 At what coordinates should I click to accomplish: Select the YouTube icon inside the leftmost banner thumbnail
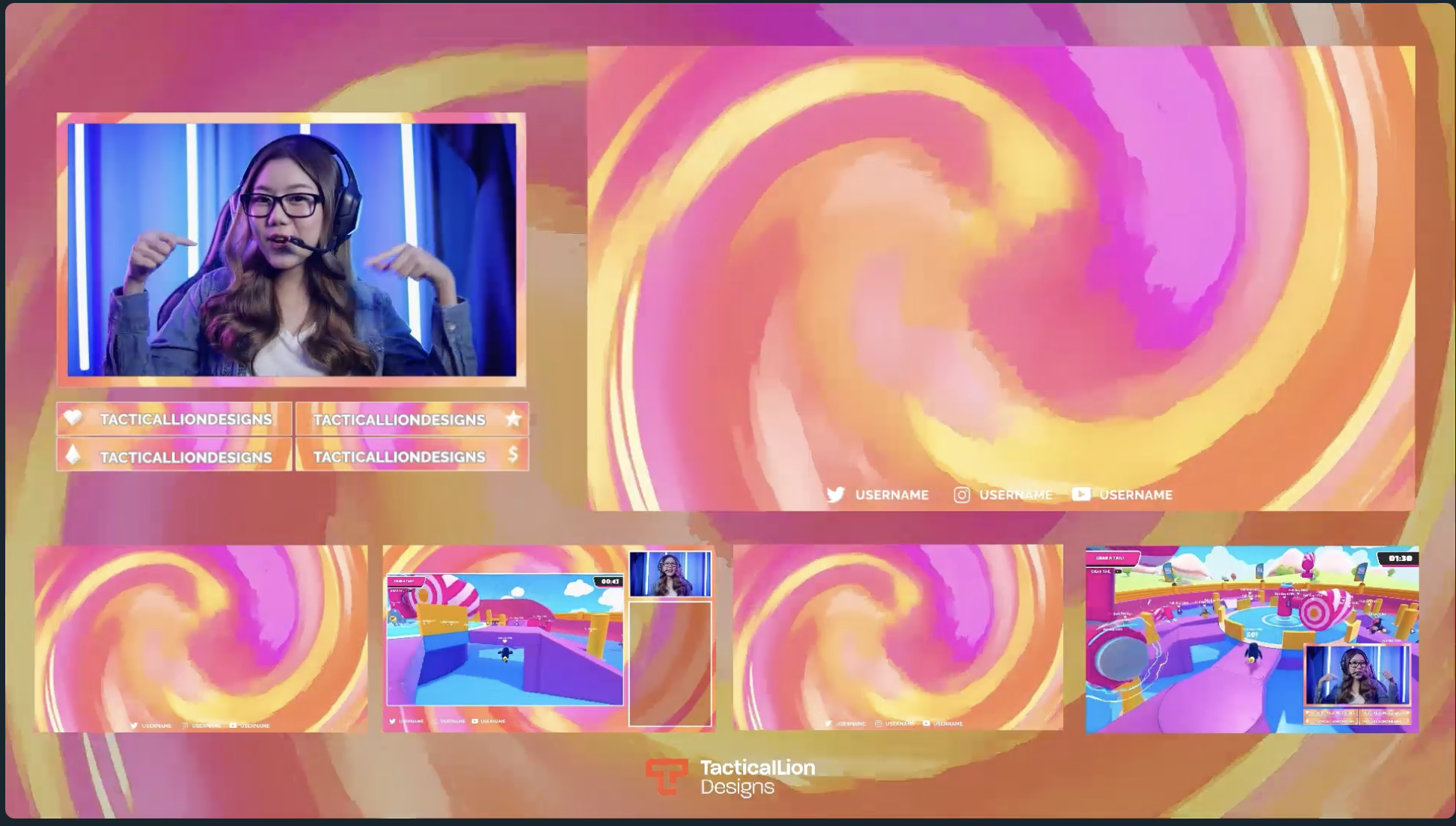coord(234,725)
